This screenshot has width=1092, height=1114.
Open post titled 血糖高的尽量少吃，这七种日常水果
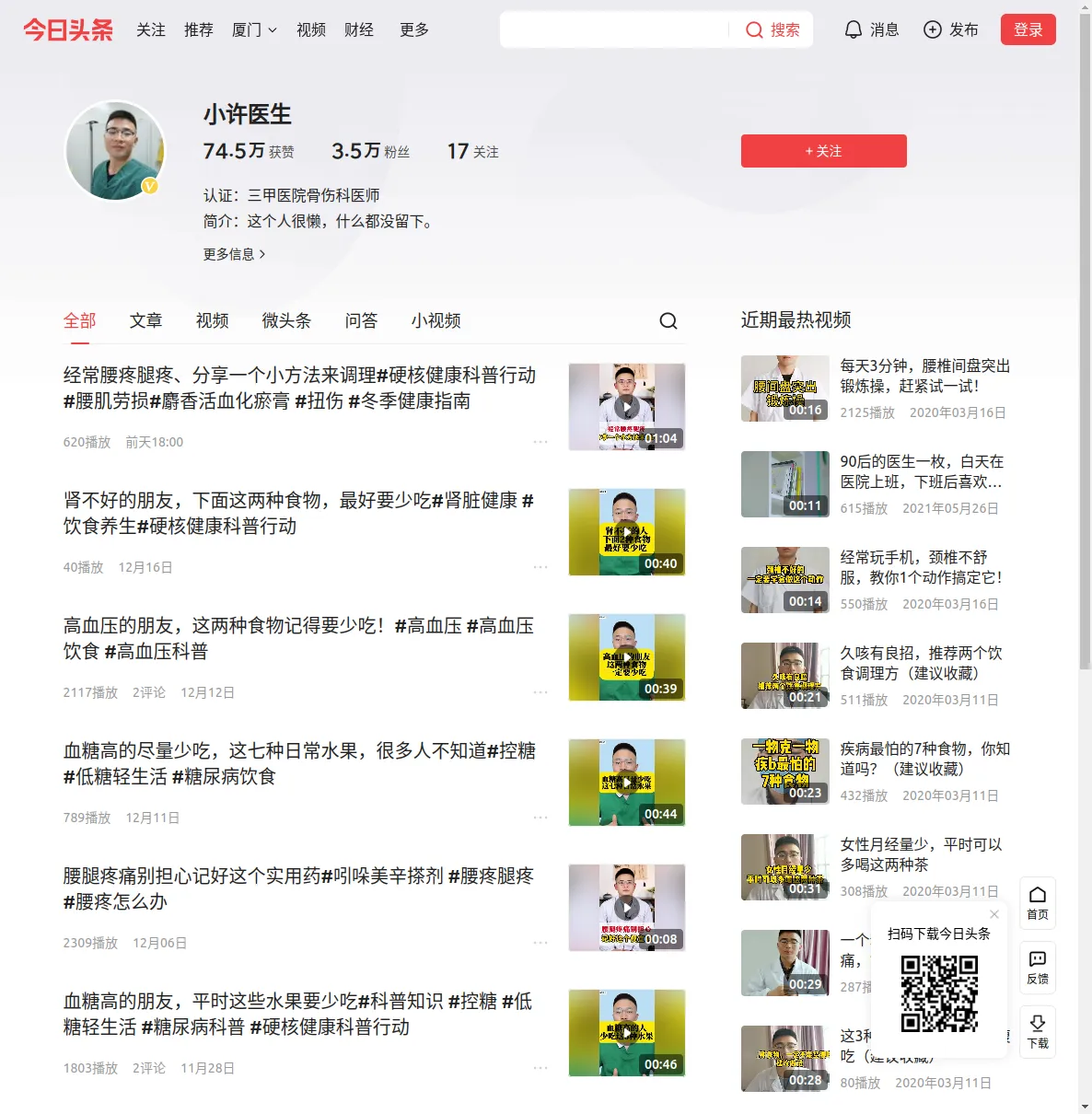pos(299,763)
